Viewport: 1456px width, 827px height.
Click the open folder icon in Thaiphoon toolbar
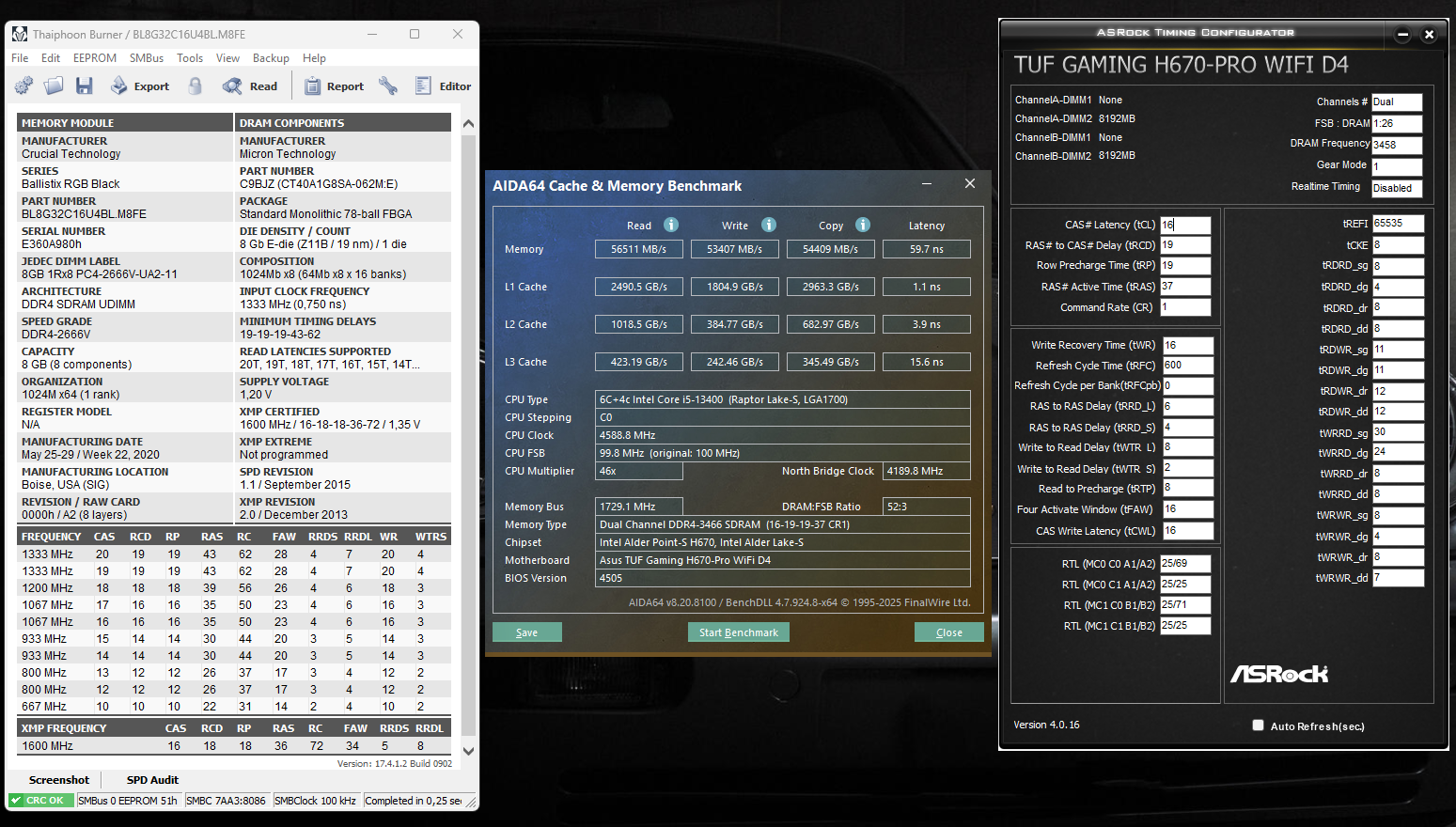(x=54, y=86)
